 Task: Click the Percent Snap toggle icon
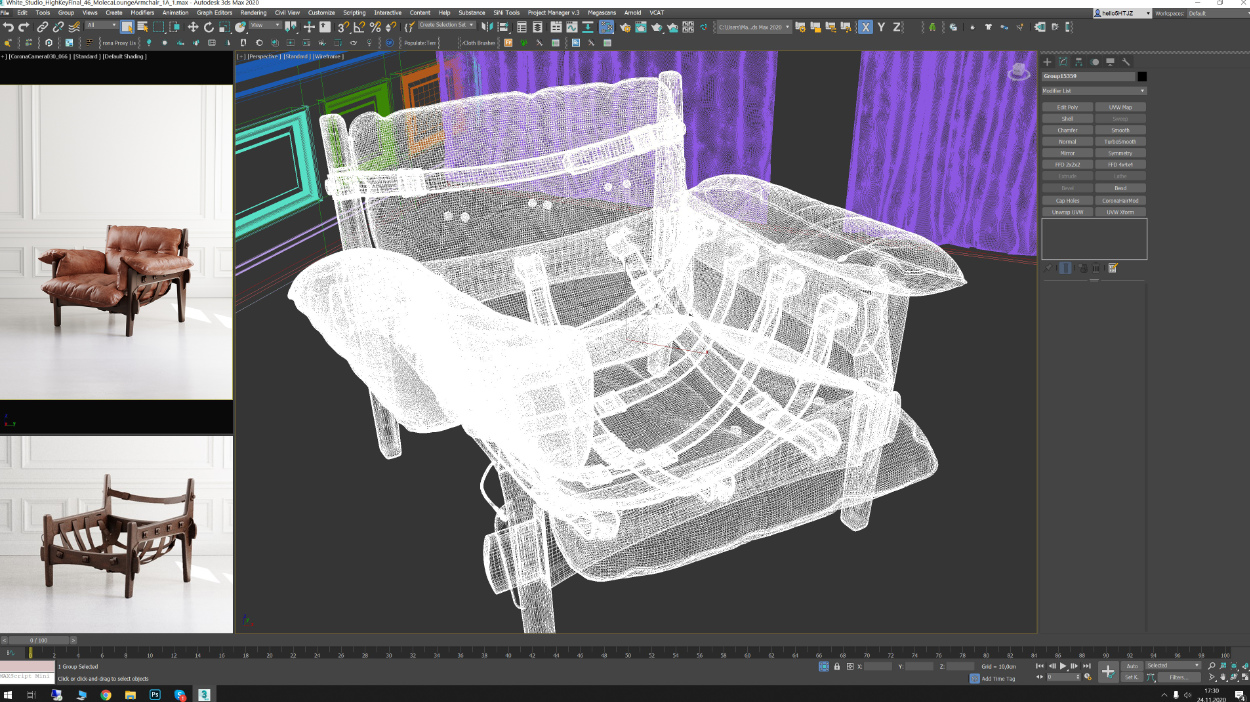click(x=375, y=27)
